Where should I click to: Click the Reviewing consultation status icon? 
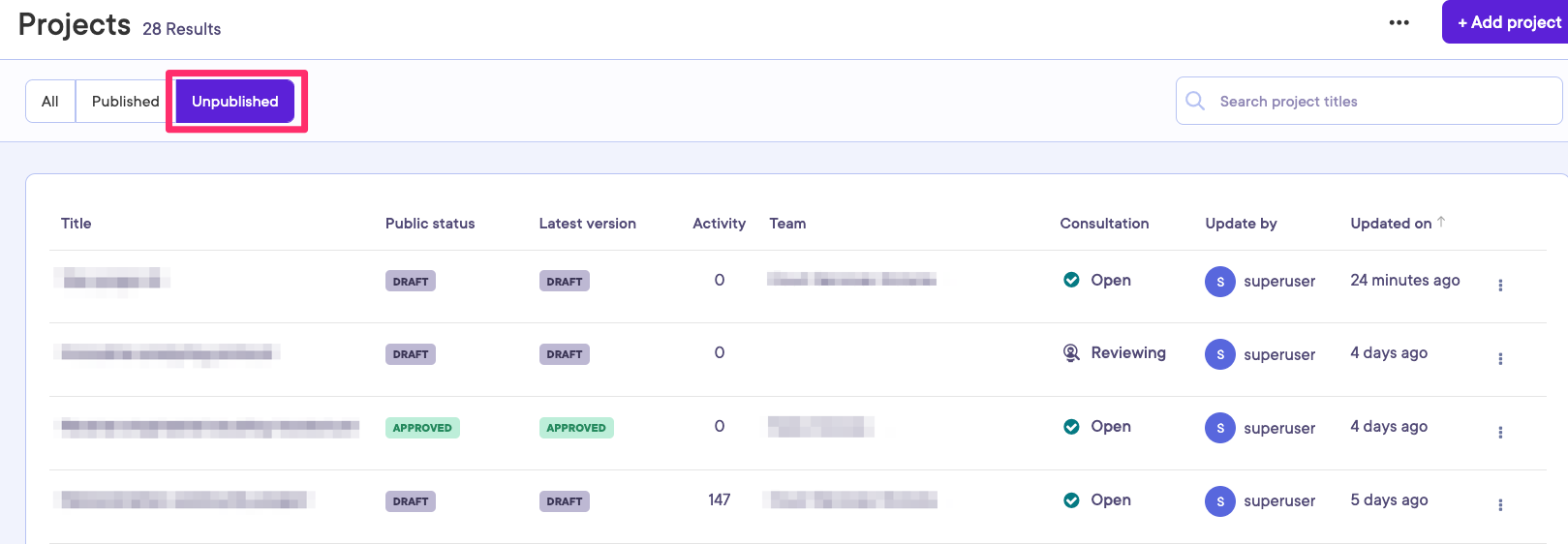click(x=1071, y=353)
